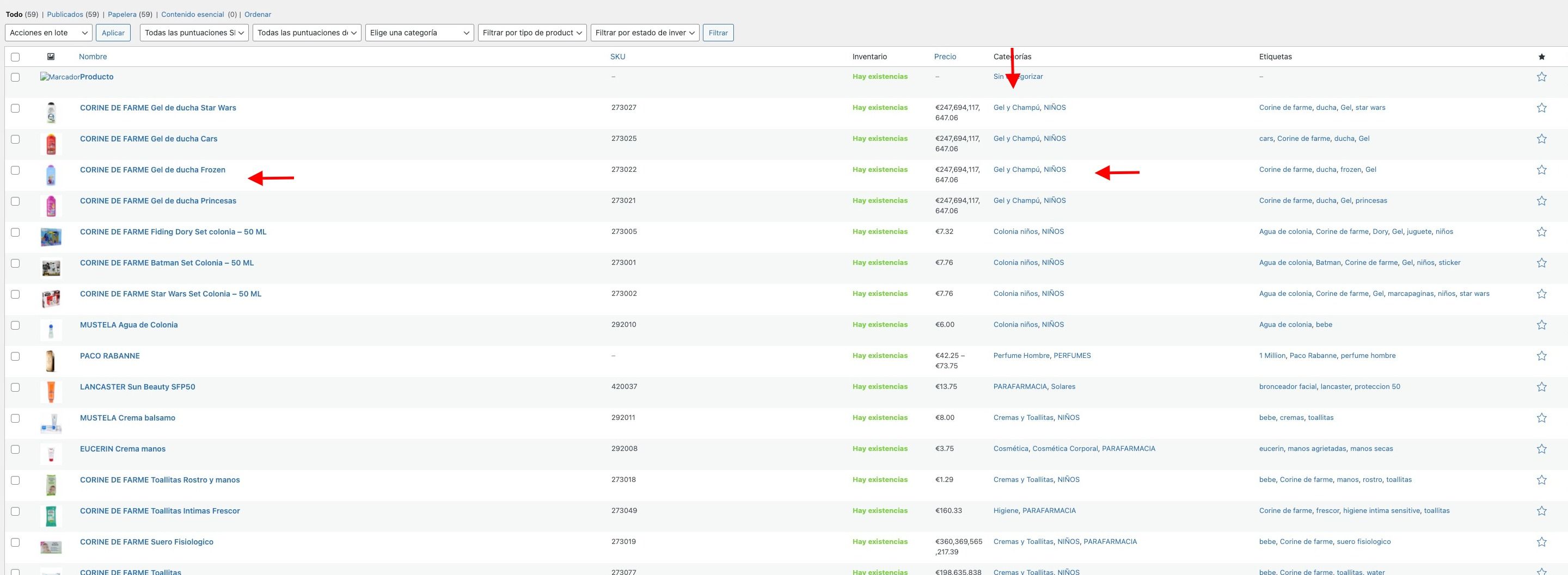Screen dimensions: 1568x575
Task: Open the LANCASTER Sun Beauty thumbnail
Action: (51, 392)
